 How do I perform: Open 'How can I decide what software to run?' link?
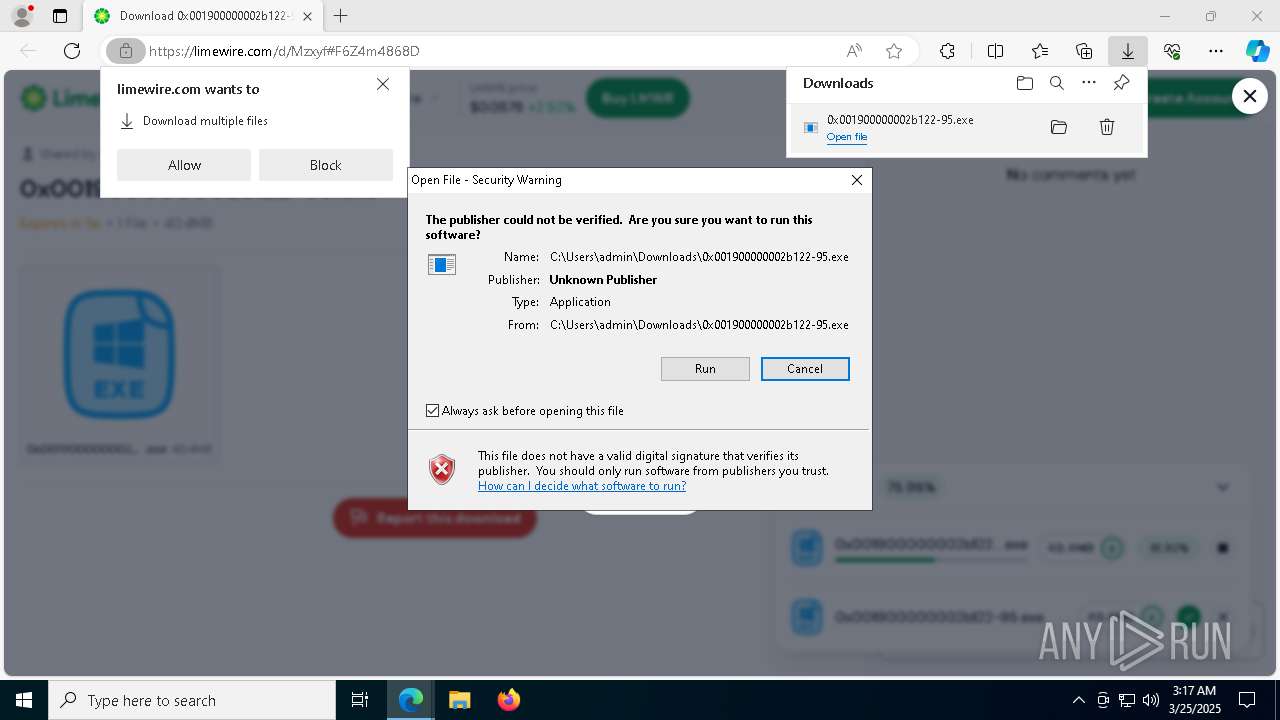(x=582, y=486)
